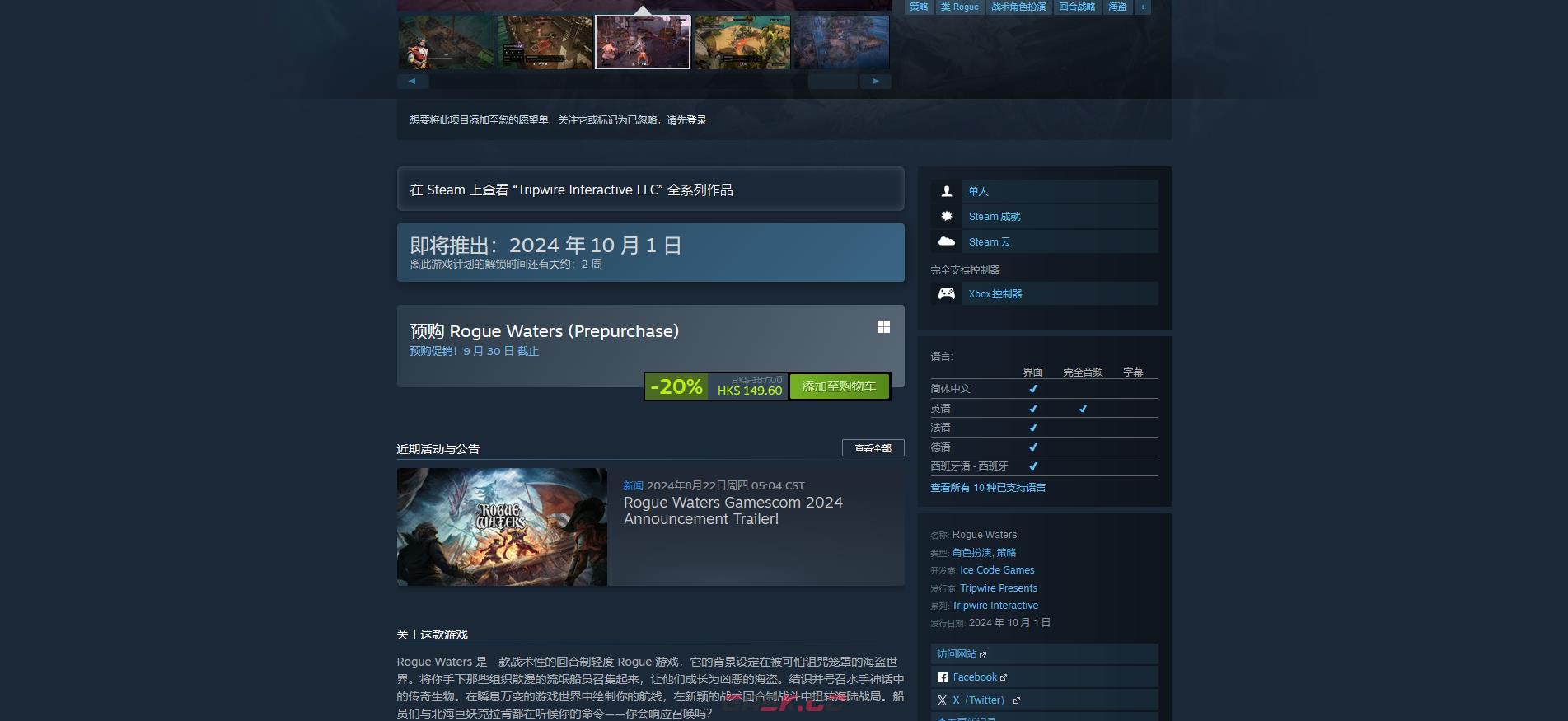Open the 策略 tag

(x=919, y=7)
